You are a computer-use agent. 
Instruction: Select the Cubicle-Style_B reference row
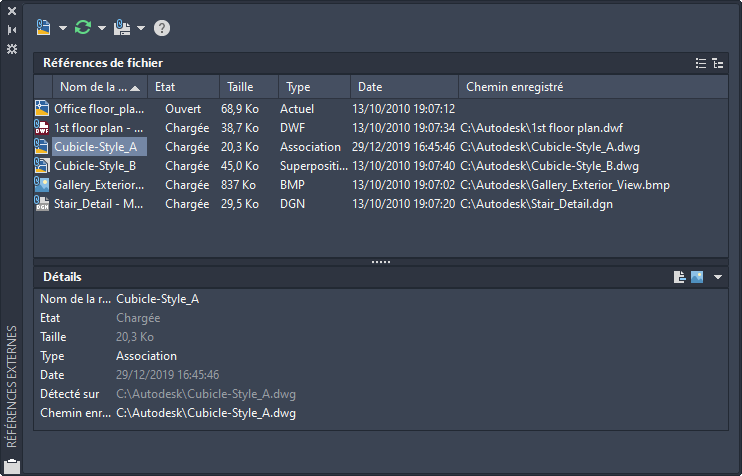(x=95, y=166)
